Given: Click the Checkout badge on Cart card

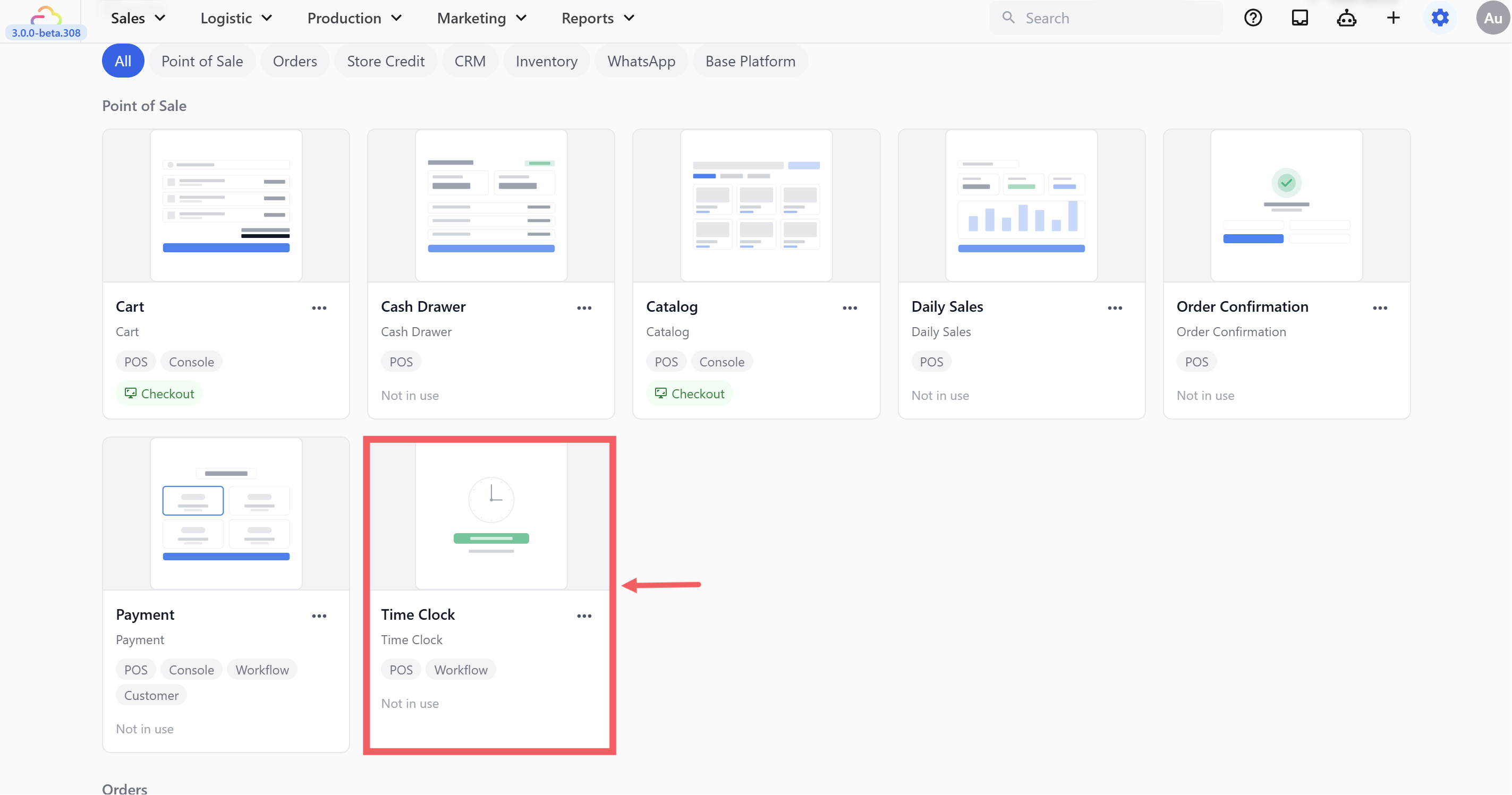Looking at the screenshot, I should (x=160, y=394).
